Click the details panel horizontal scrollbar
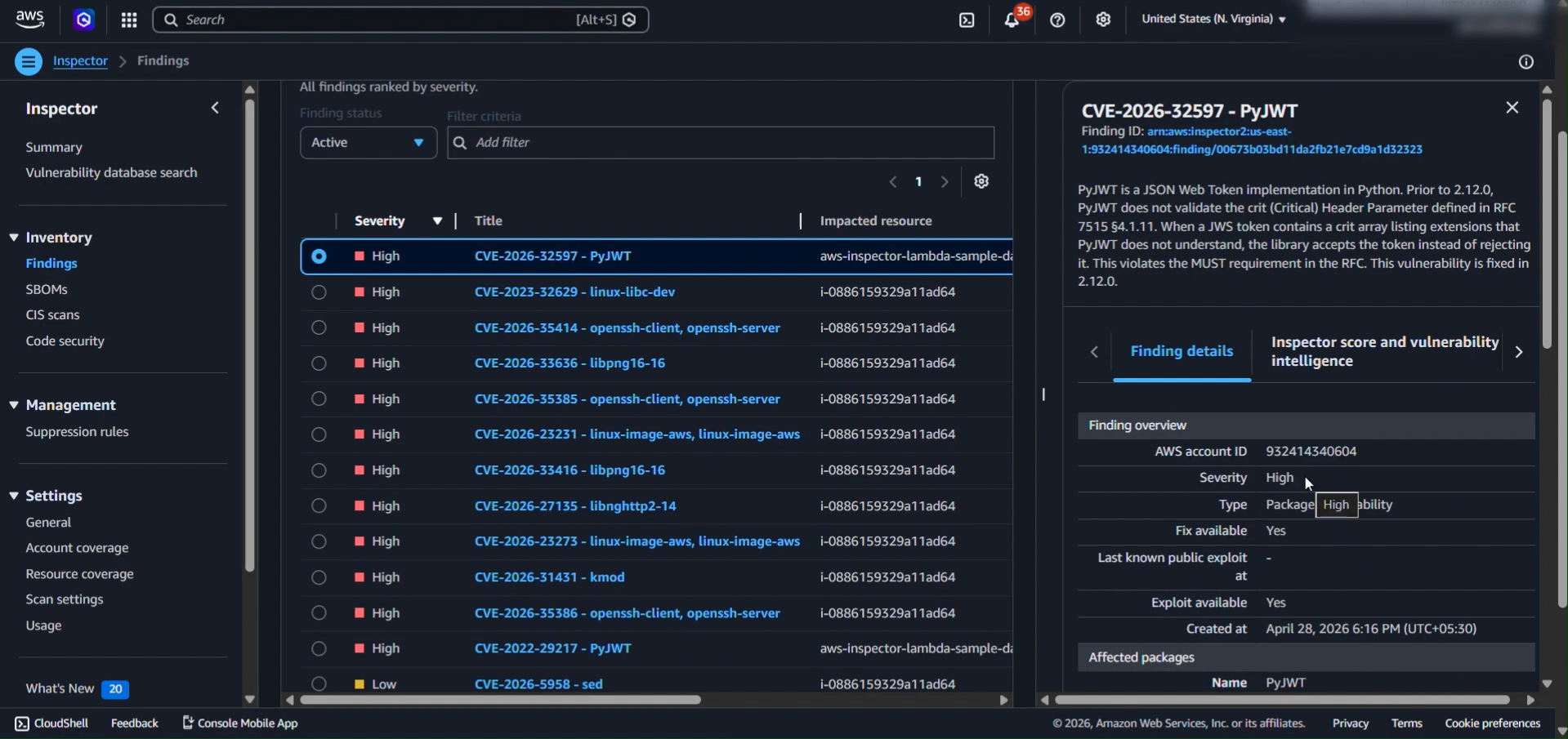The image size is (1568, 739). tap(1281, 700)
